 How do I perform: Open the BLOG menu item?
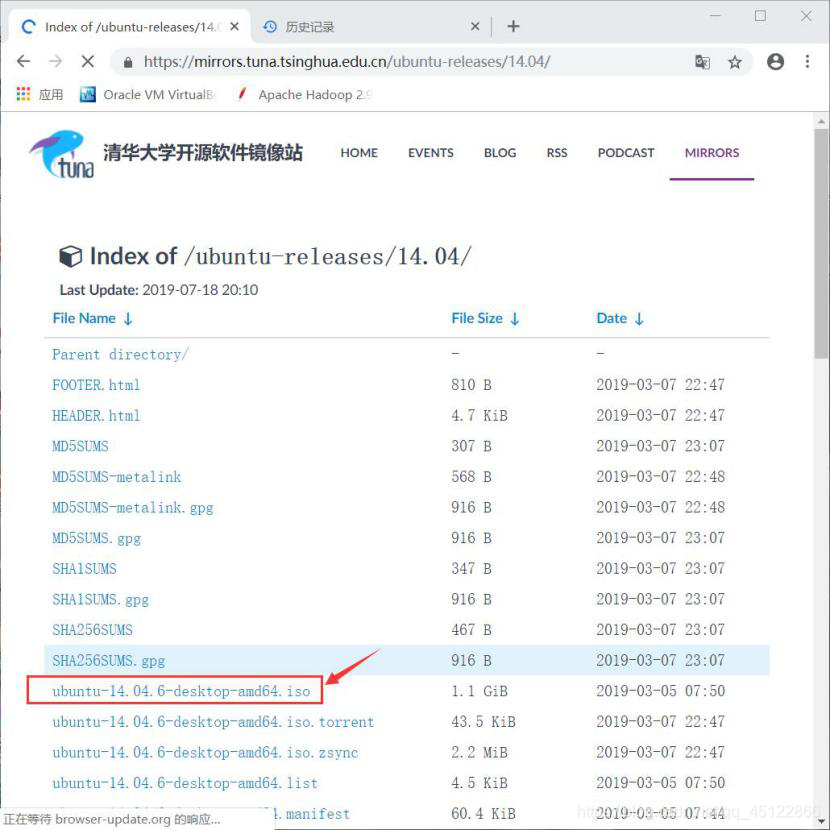[x=500, y=153]
